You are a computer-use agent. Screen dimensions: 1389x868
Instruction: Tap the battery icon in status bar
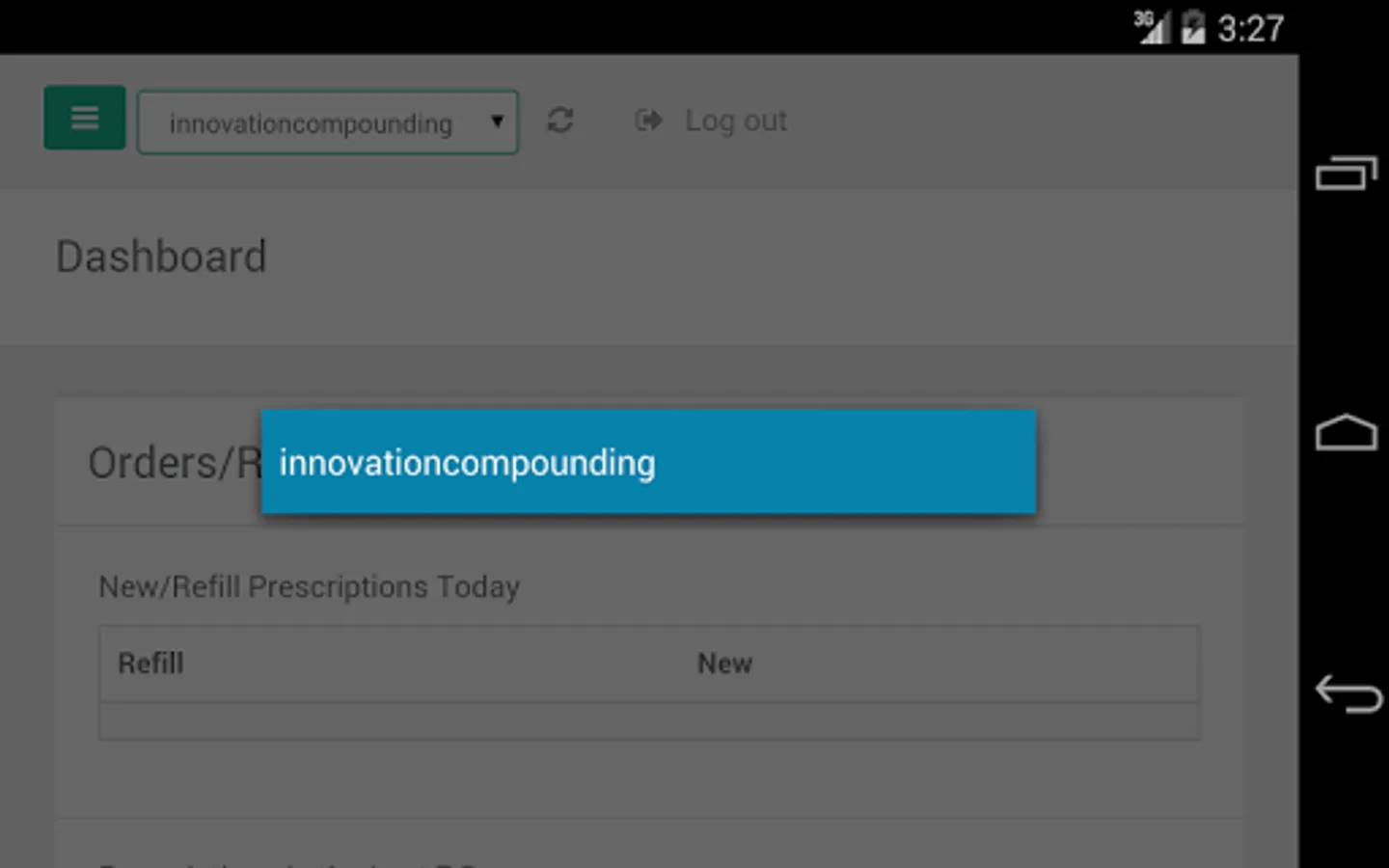click(1193, 27)
